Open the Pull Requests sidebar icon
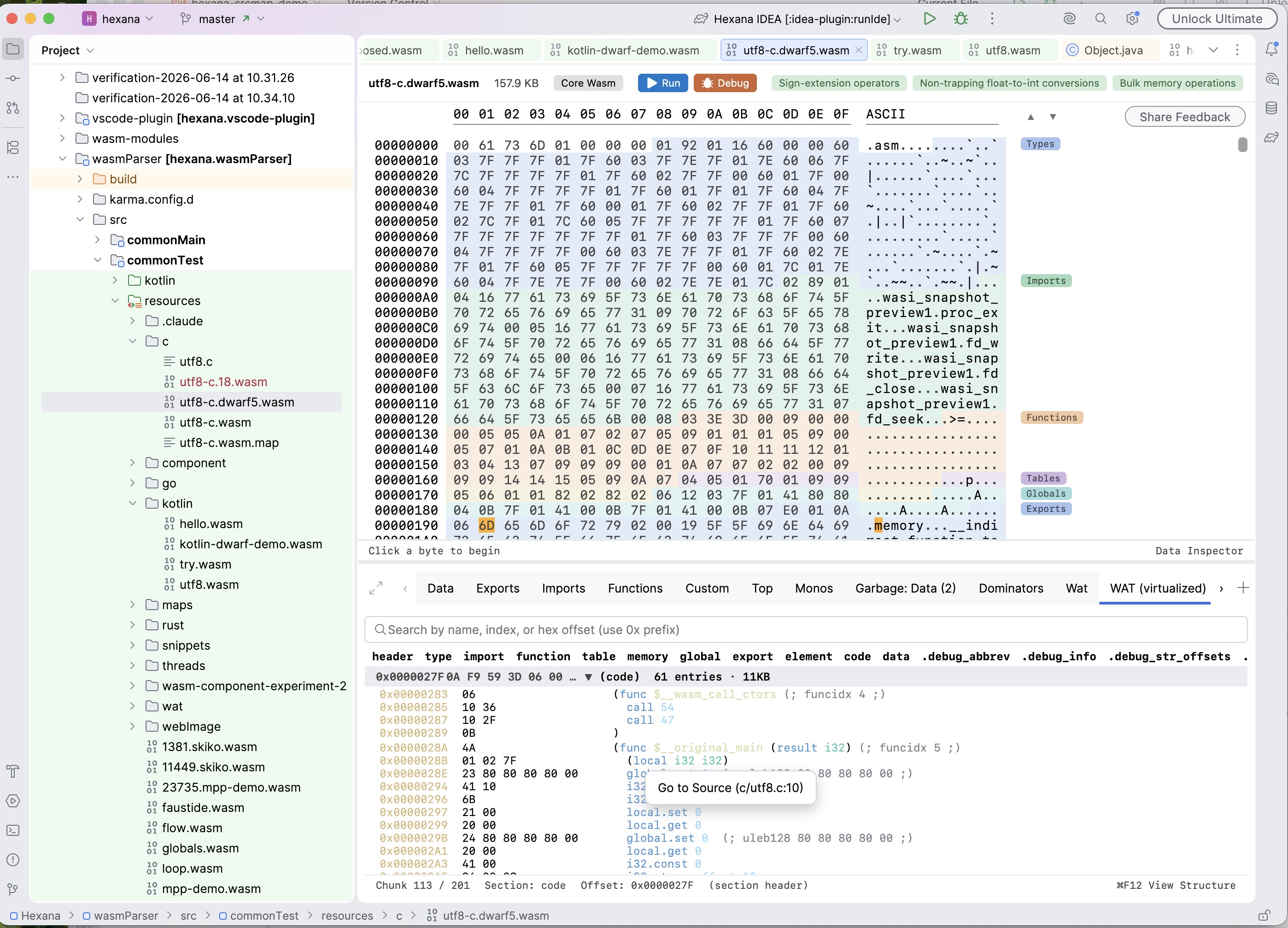Screen dimensions: 1288x928 tap(13, 108)
